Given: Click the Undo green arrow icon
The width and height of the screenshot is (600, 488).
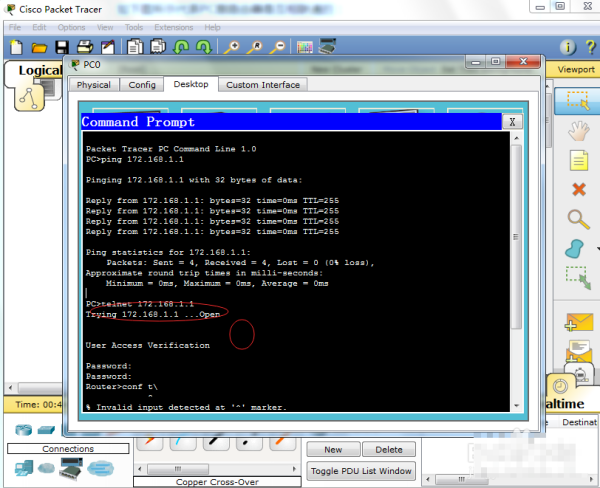Looking at the screenshot, I should (181, 47).
